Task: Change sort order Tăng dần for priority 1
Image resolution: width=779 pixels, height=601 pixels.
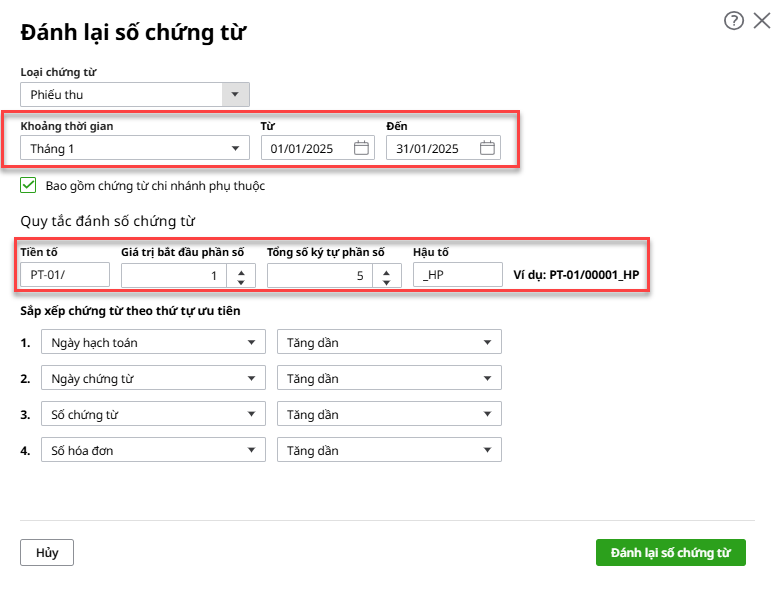Action: [388, 343]
